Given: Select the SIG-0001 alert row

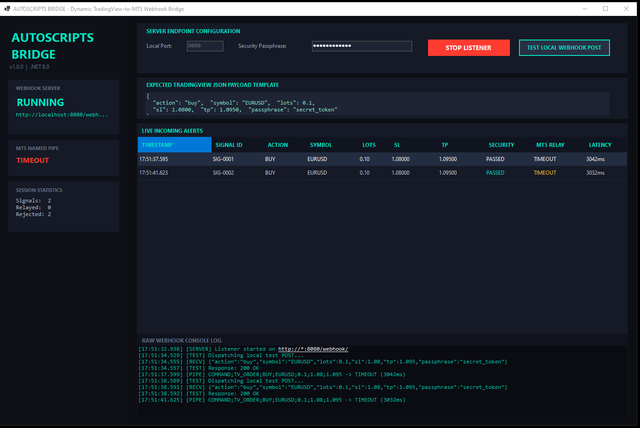Looking at the screenshot, I should pyautogui.click(x=382, y=159).
